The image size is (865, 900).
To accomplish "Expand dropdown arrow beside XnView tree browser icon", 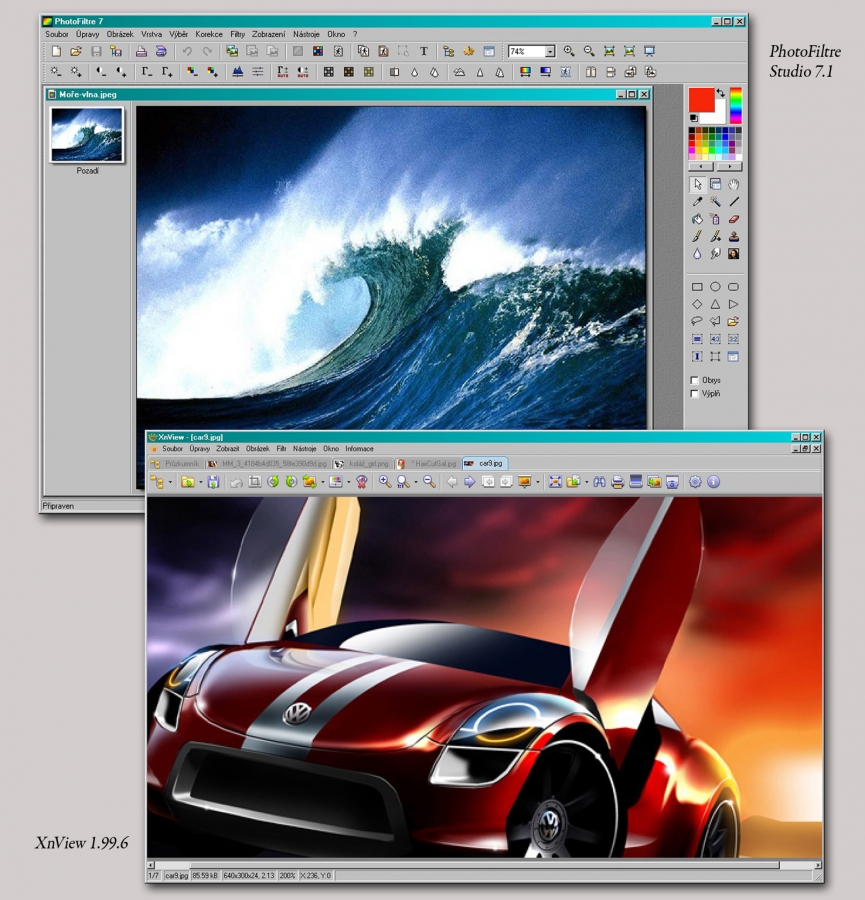I will (170, 483).
